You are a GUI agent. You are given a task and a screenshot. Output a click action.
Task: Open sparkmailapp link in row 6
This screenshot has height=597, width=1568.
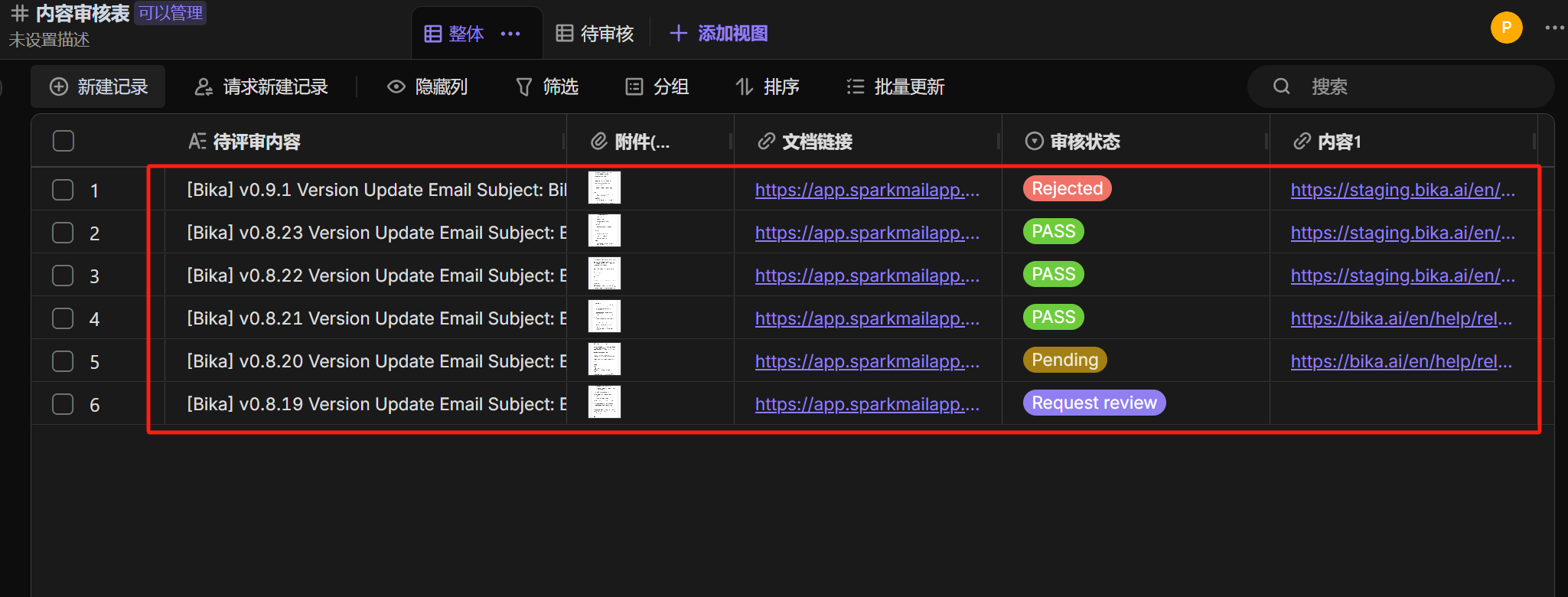click(x=867, y=404)
